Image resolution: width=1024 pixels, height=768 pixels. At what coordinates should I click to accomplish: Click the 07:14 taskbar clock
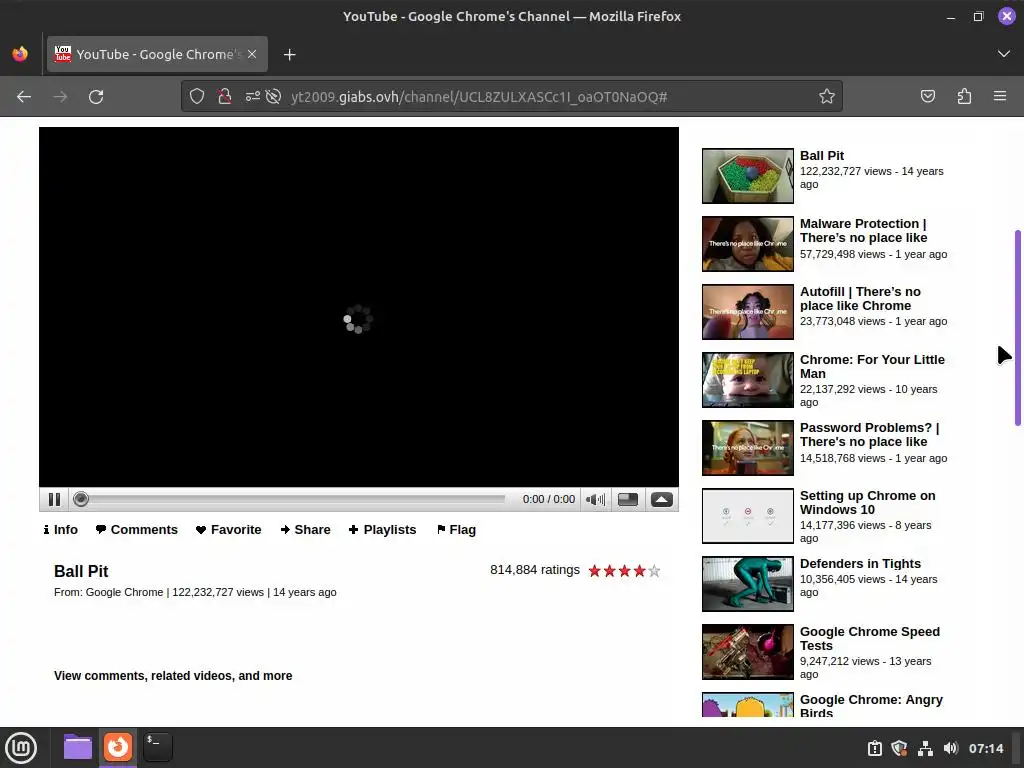(x=986, y=748)
